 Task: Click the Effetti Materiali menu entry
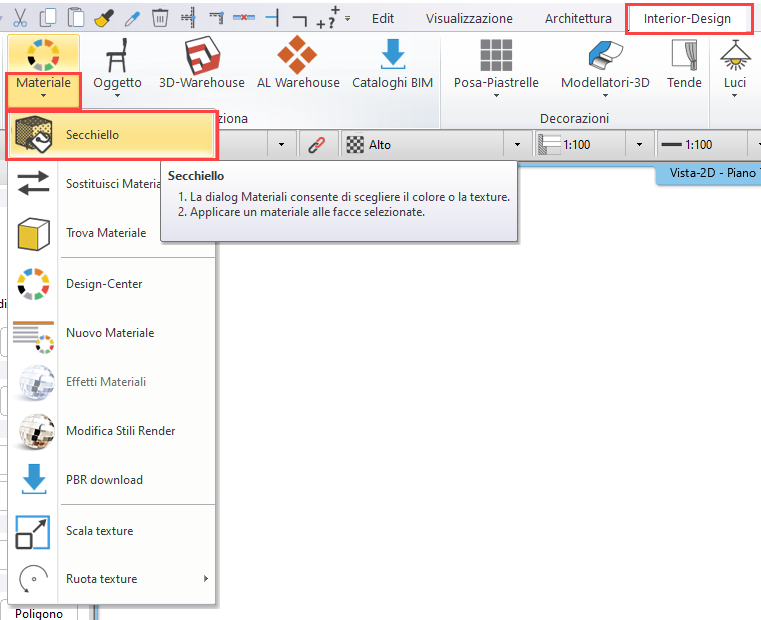click(113, 382)
